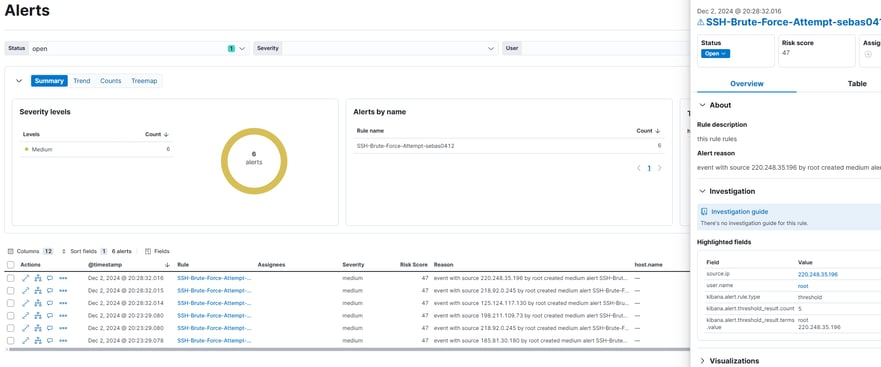Analyze event for the 20:28:32.015 alert
The image size is (881, 367).
click(x=38, y=290)
